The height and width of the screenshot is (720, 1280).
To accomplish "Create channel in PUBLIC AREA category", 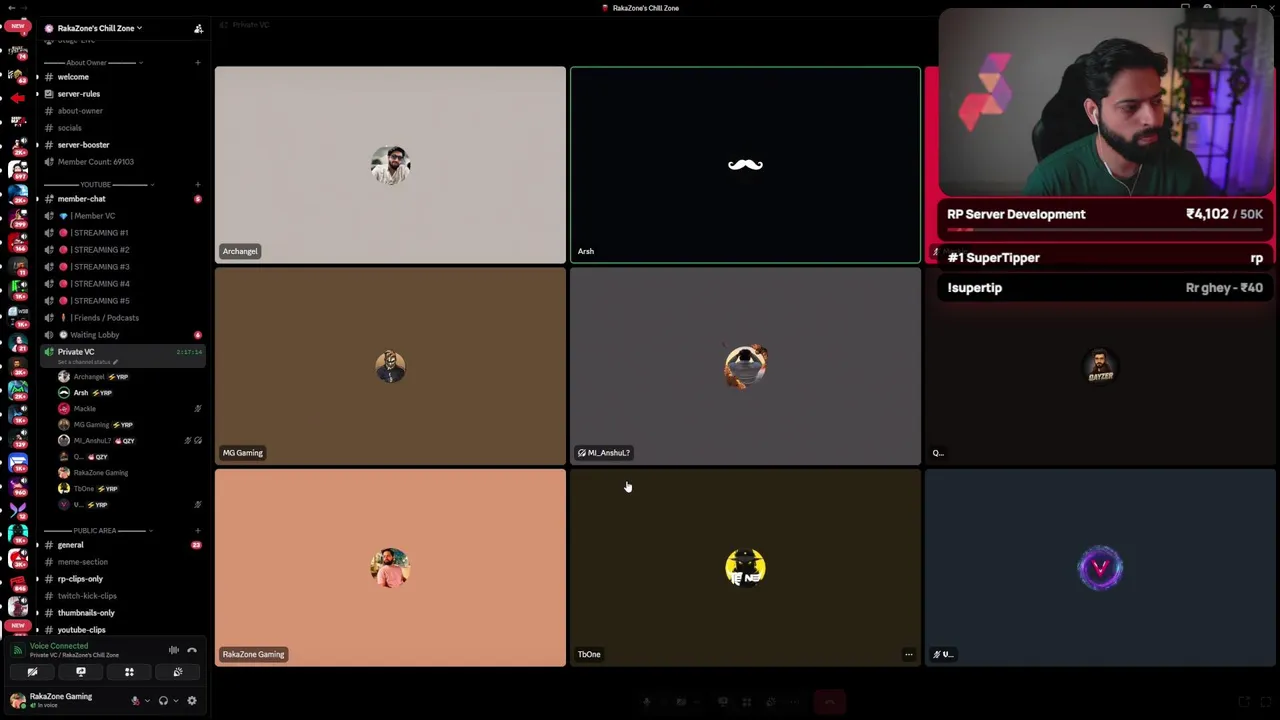I will (198, 531).
